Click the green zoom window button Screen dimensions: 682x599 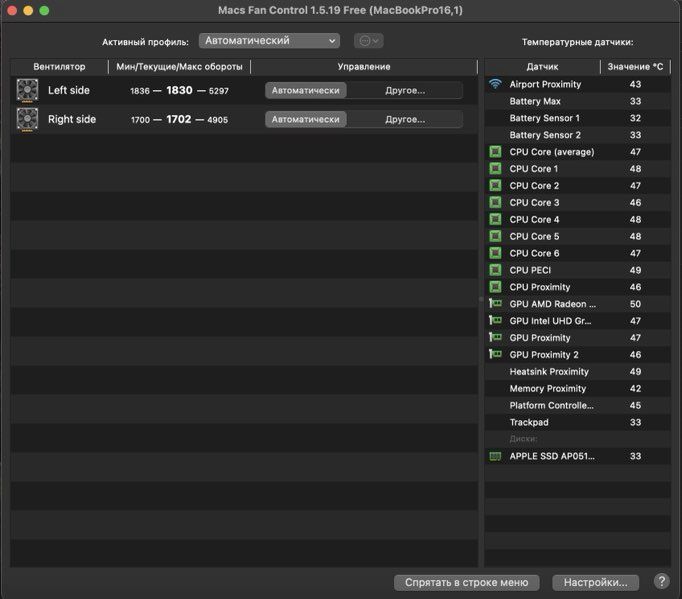[x=44, y=10]
